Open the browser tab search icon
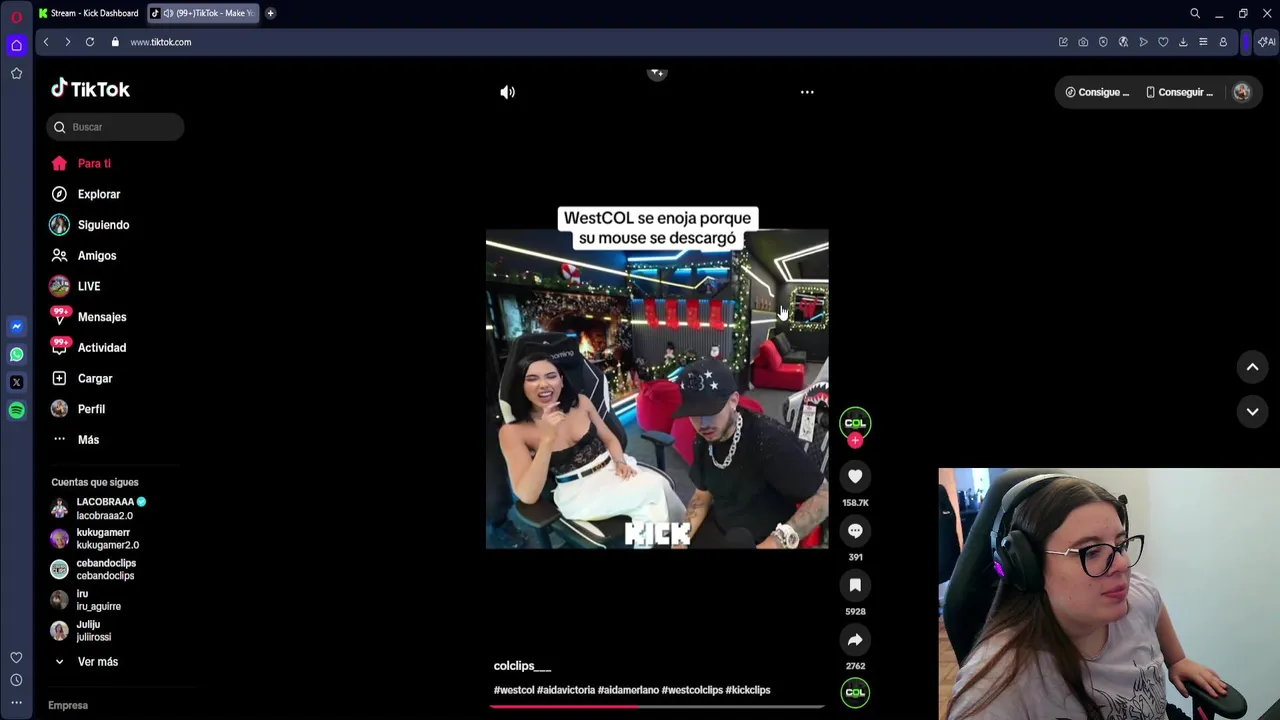 (x=1195, y=13)
